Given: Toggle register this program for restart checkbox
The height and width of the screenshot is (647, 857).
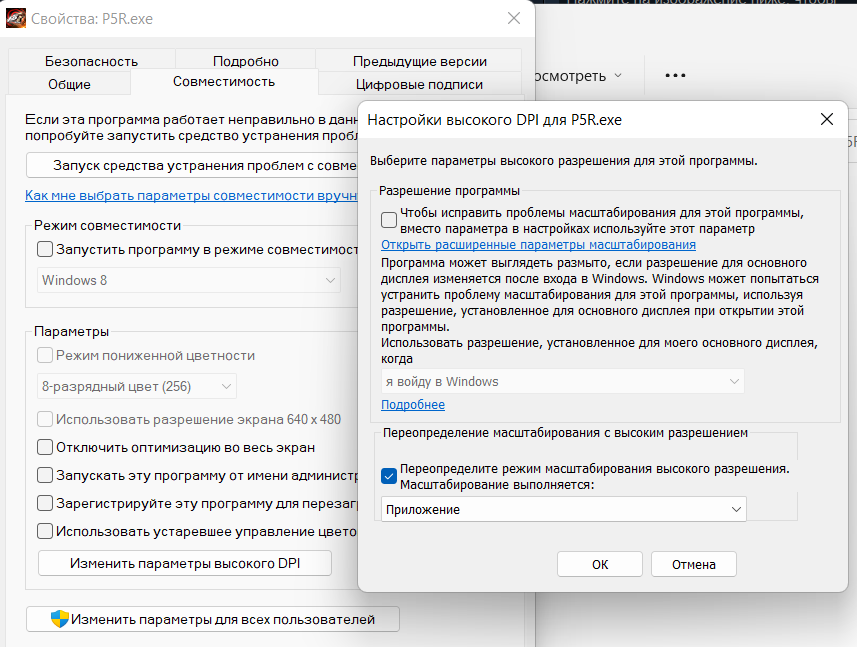Looking at the screenshot, I should point(45,503).
